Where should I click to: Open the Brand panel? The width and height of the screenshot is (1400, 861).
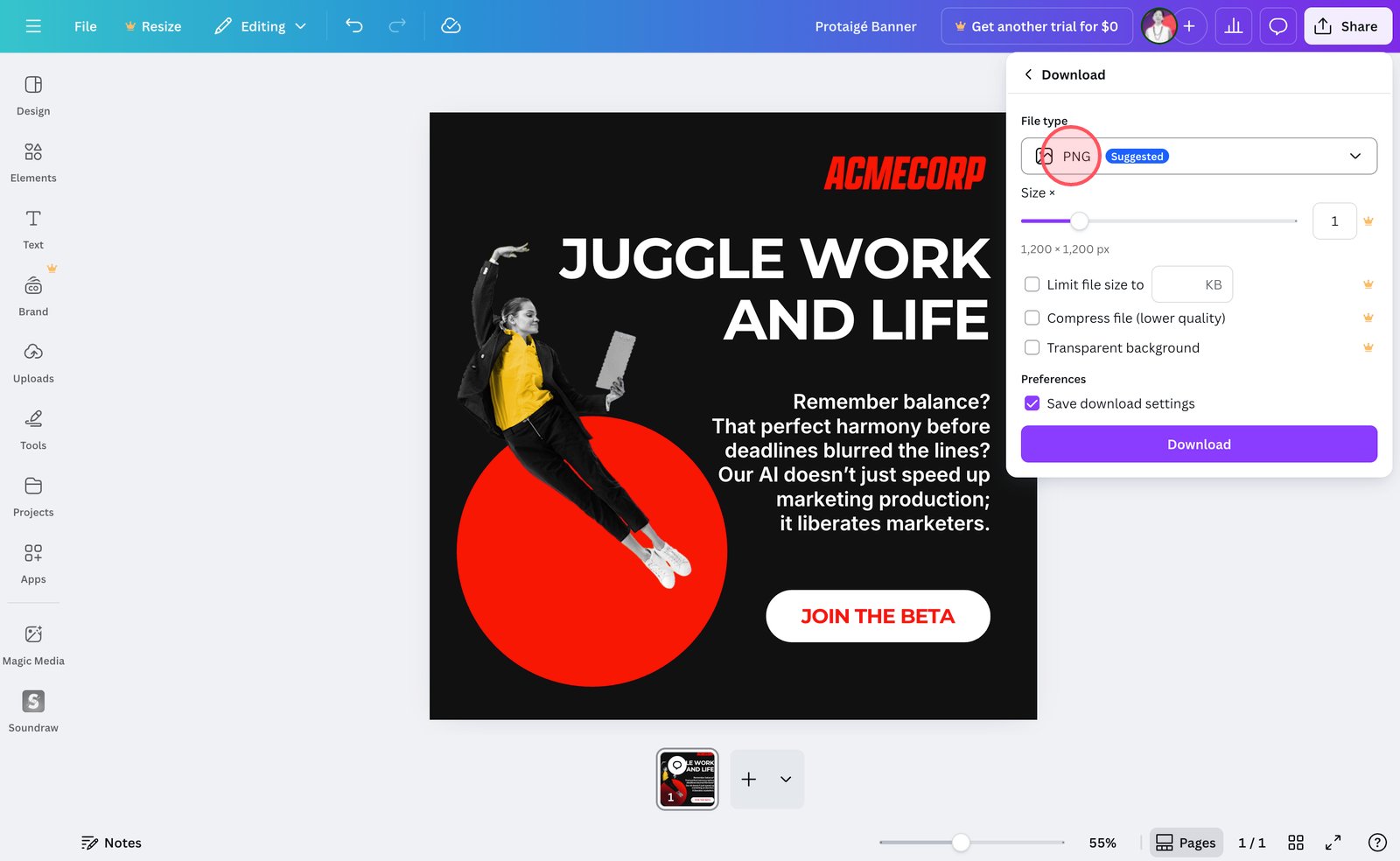pyautogui.click(x=33, y=297)
